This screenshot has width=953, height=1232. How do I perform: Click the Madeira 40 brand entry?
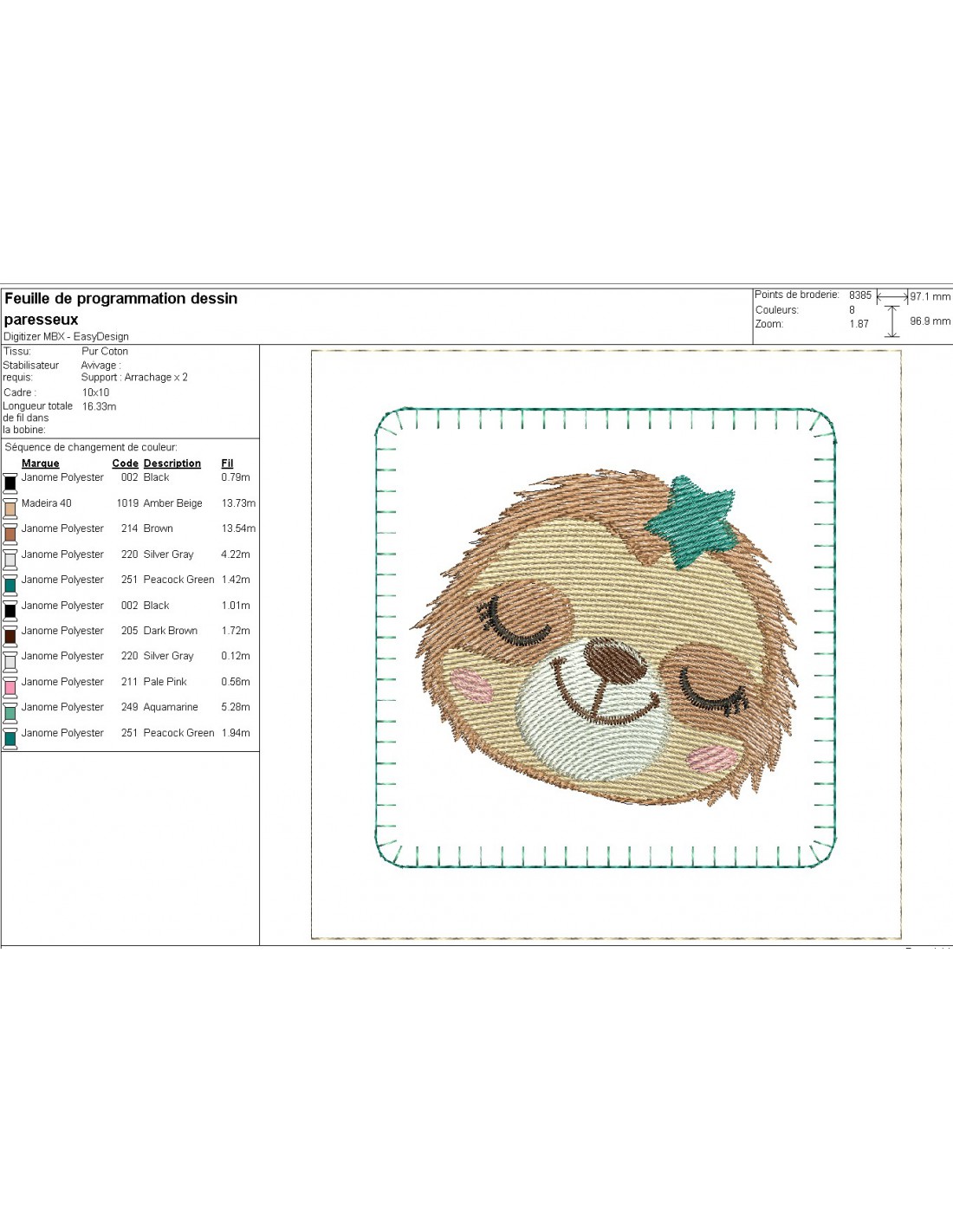(47, 503)
